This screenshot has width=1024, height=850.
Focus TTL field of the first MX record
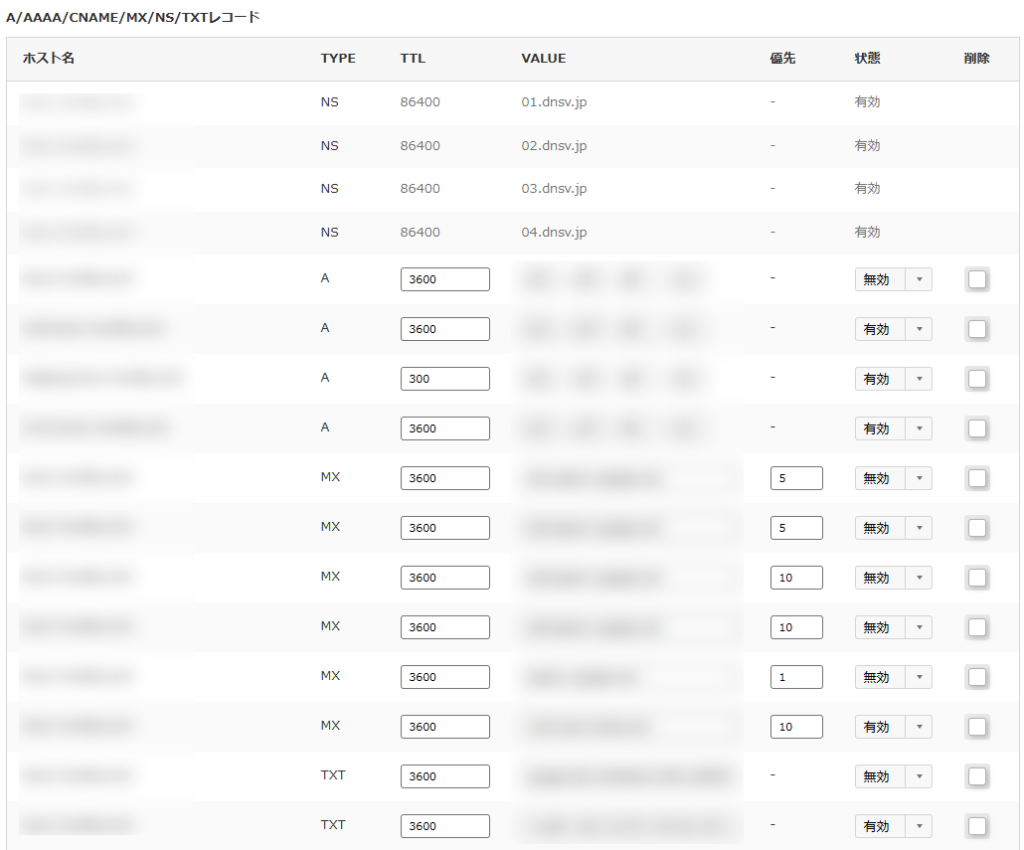click(x=445, y=478)
